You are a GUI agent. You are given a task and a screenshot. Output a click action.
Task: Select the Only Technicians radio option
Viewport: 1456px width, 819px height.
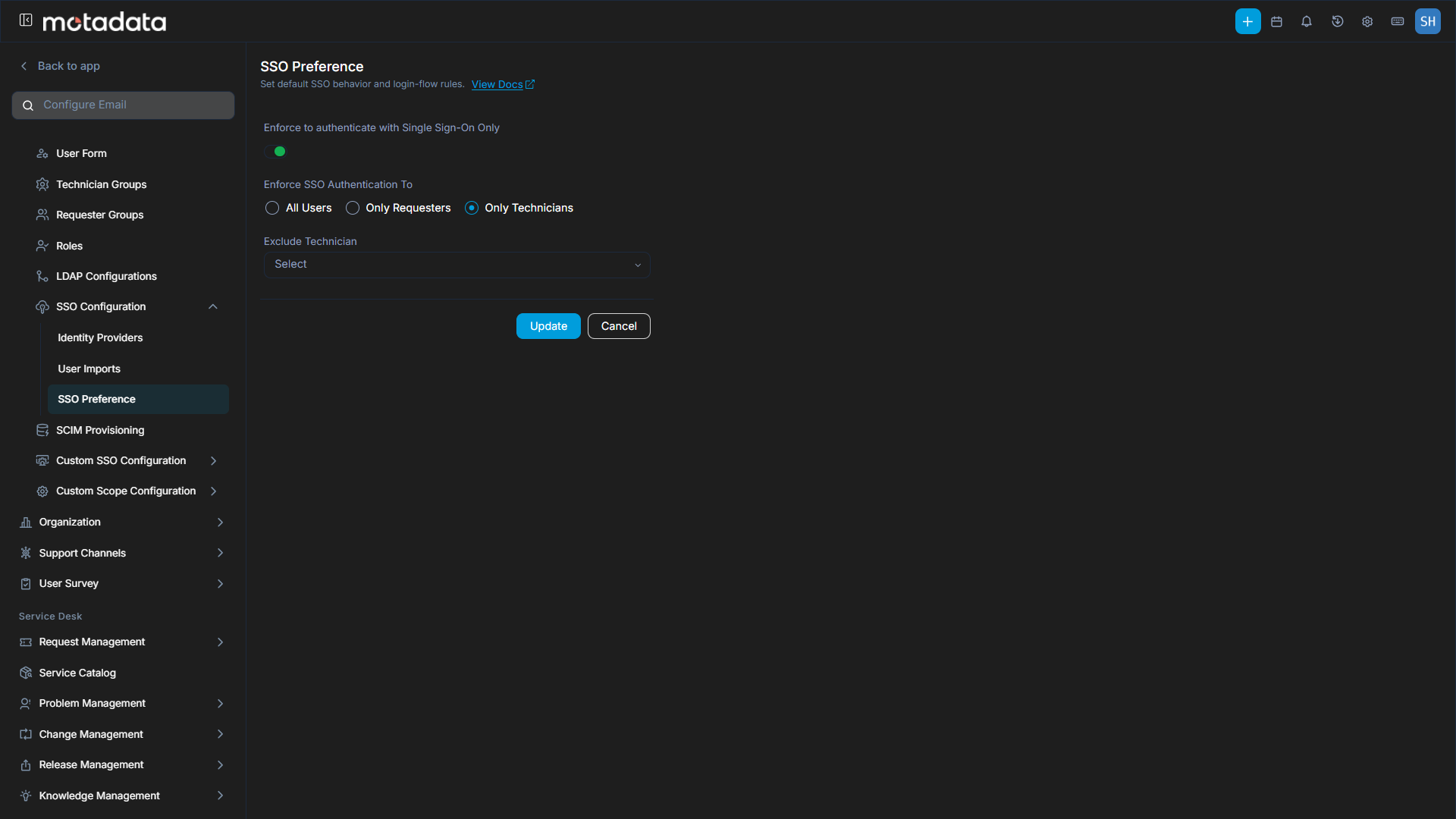472,208
